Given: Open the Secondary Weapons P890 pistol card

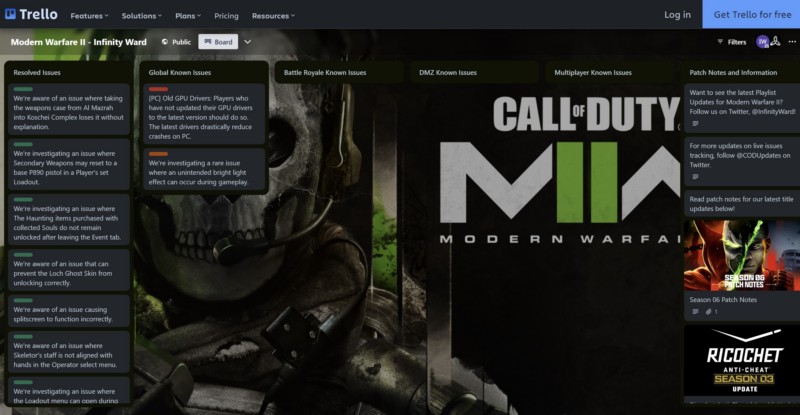Looking at the screenshot, I should pyautogui.click(x=69, y=165).
